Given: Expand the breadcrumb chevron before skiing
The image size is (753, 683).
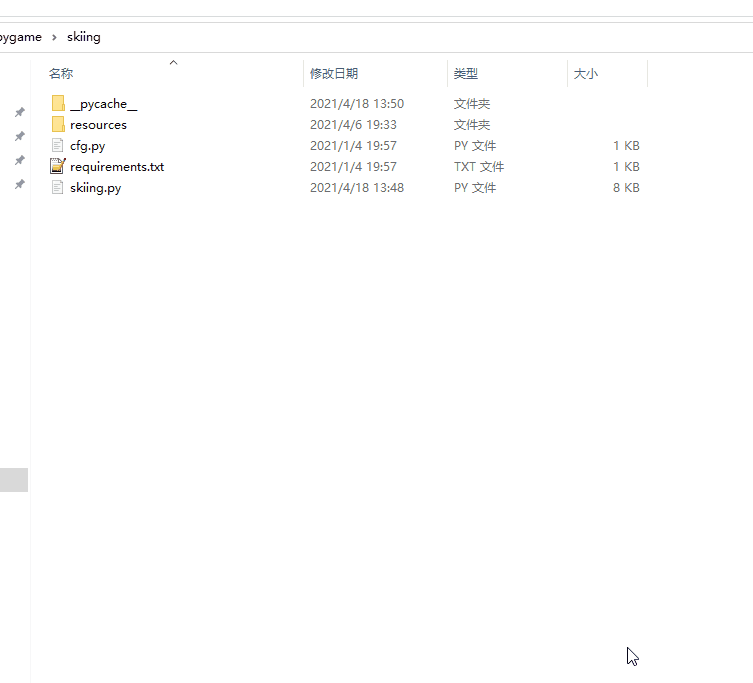Looking at the screenshot, I should (x=54, y=37).
